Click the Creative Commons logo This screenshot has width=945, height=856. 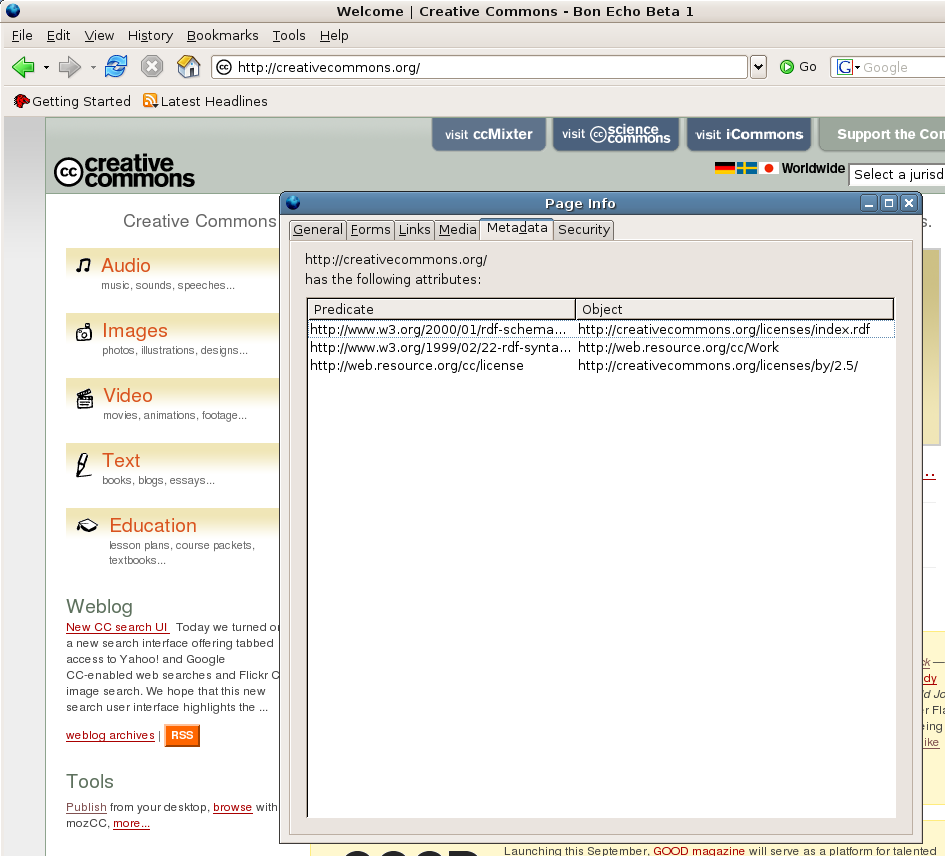(124, 171)
